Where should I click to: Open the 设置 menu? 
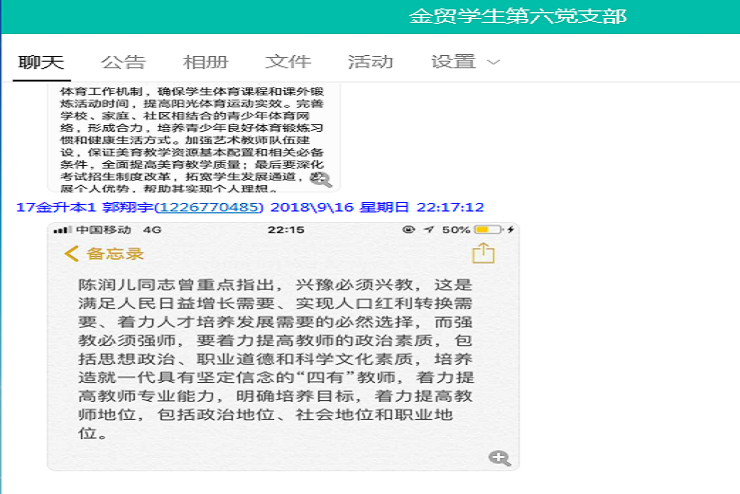tap(453, 62)
